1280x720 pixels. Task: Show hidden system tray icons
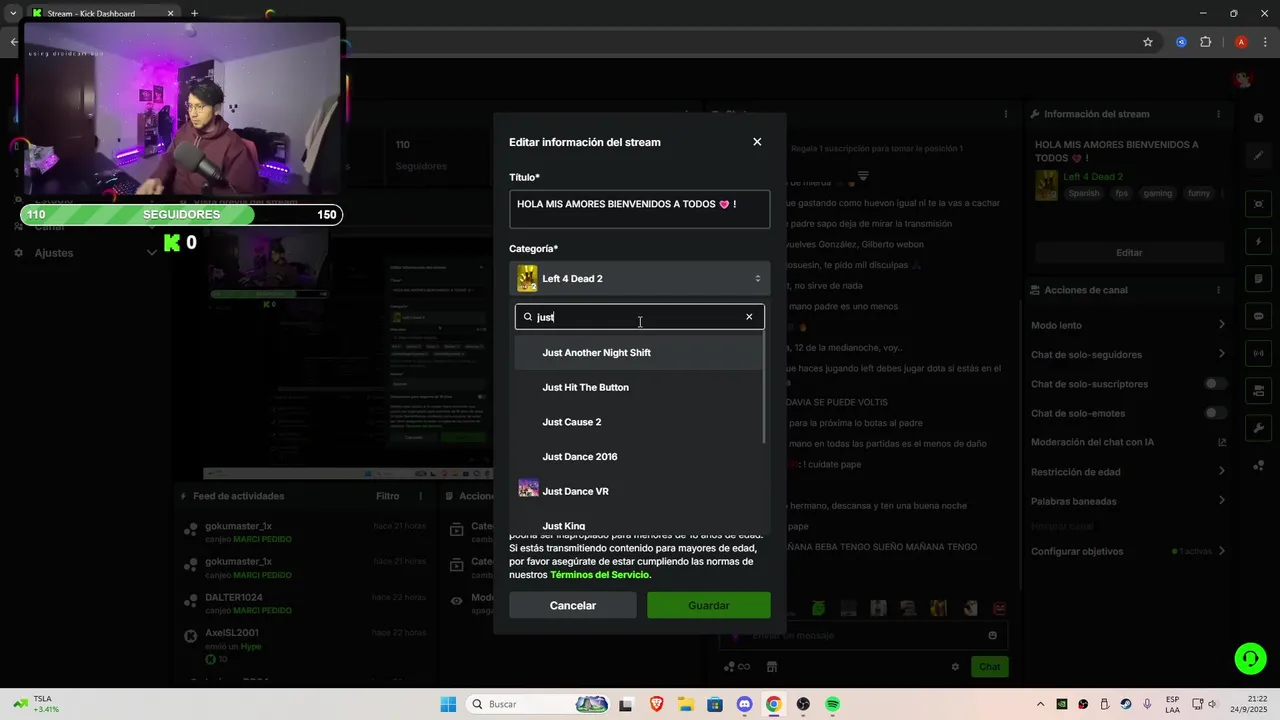[x=1040, y=704]
